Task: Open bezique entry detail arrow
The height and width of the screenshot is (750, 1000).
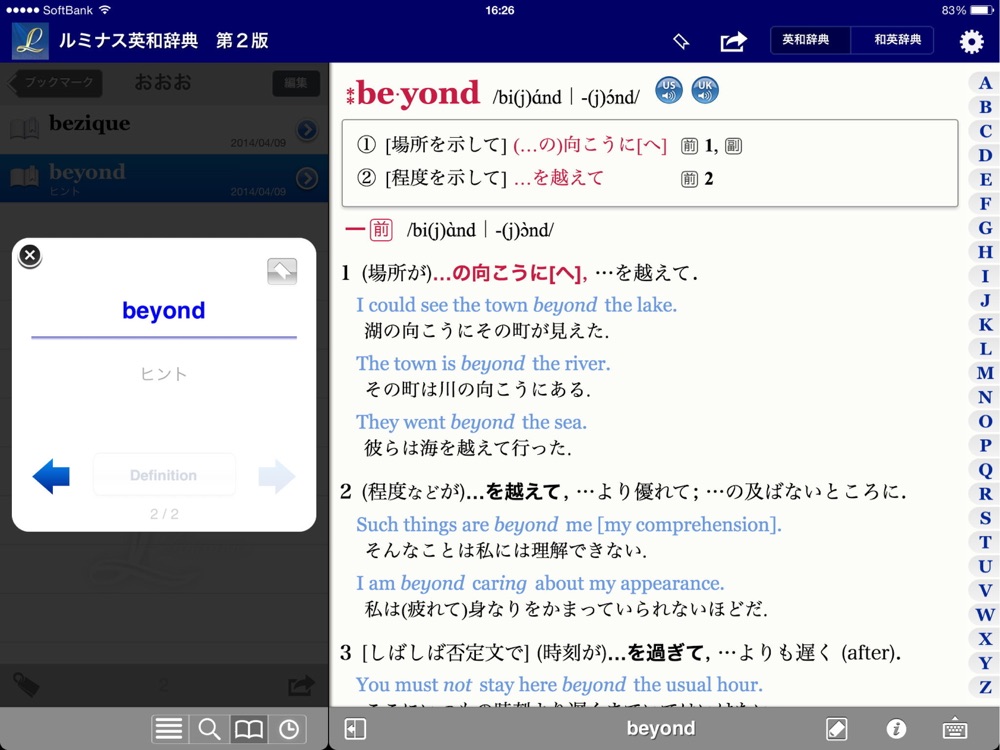Action: (x=307, y=129)
